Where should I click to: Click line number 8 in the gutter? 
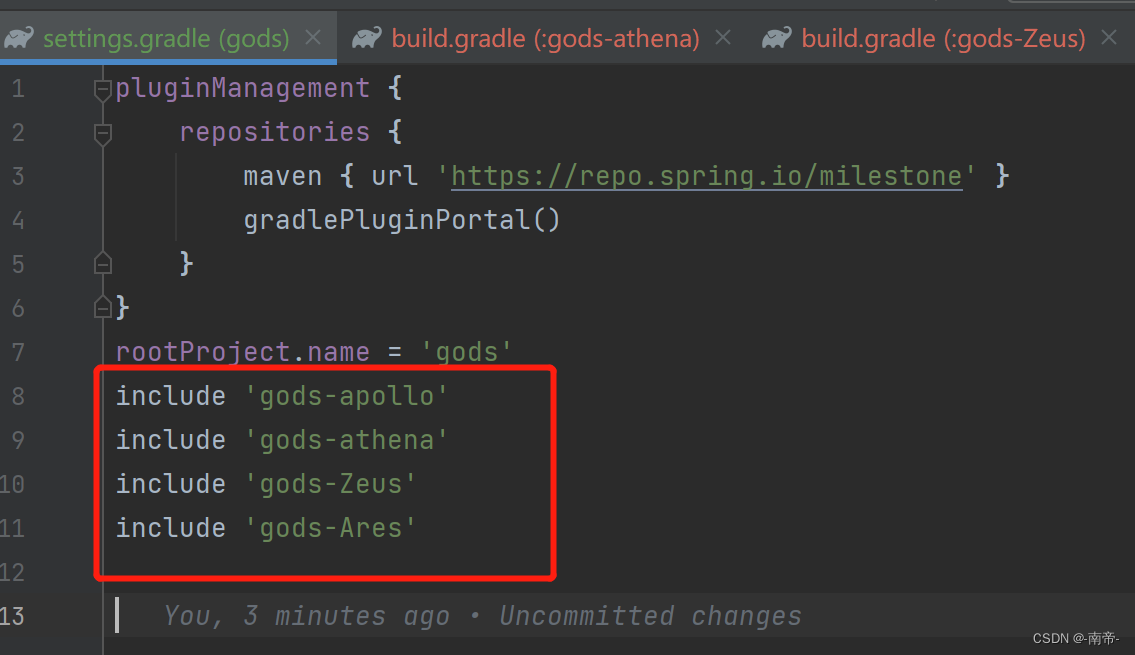[x=18, y=395]
